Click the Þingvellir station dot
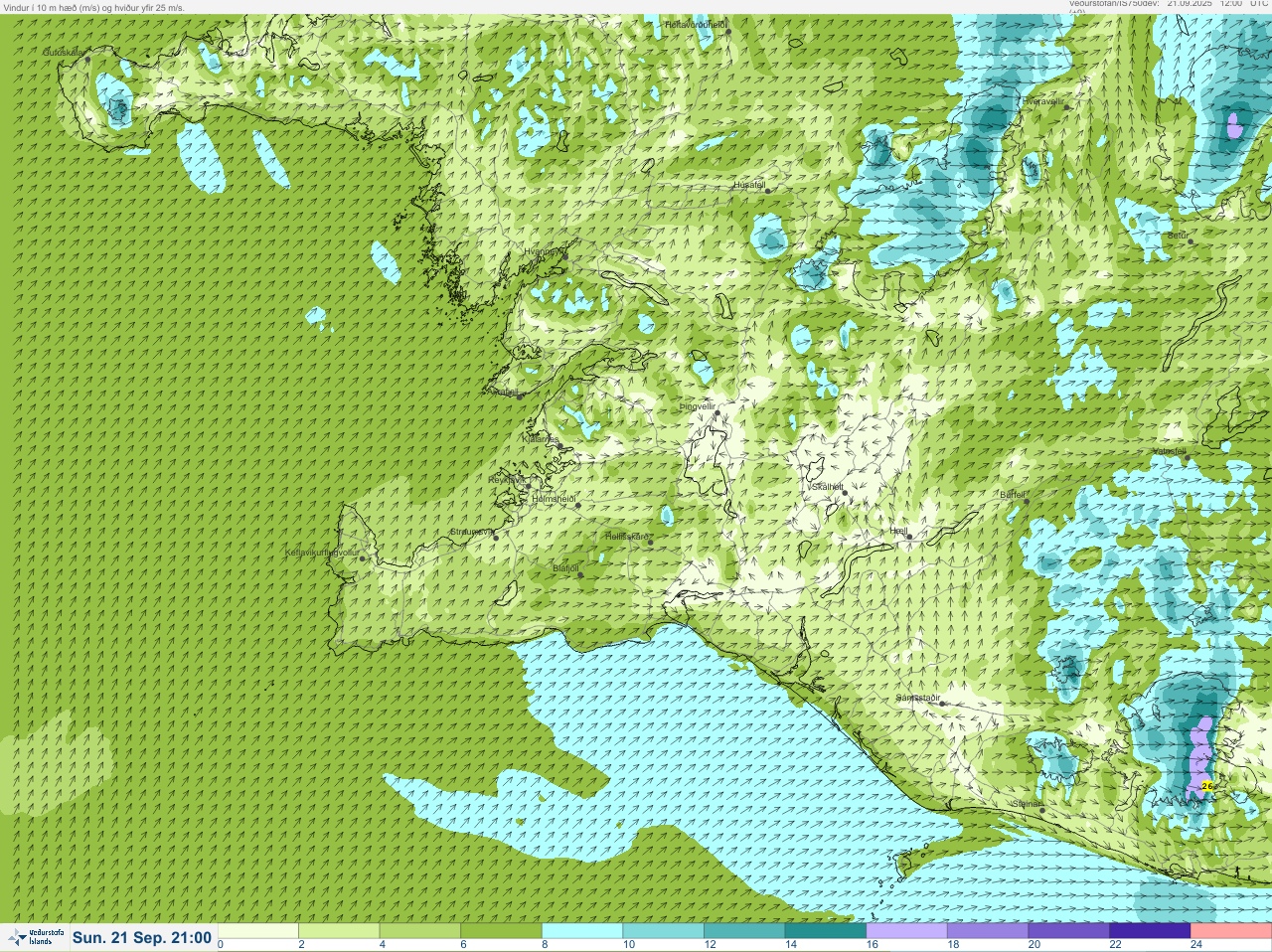This screenshot has width=1272, height=952. coord(716,412)
